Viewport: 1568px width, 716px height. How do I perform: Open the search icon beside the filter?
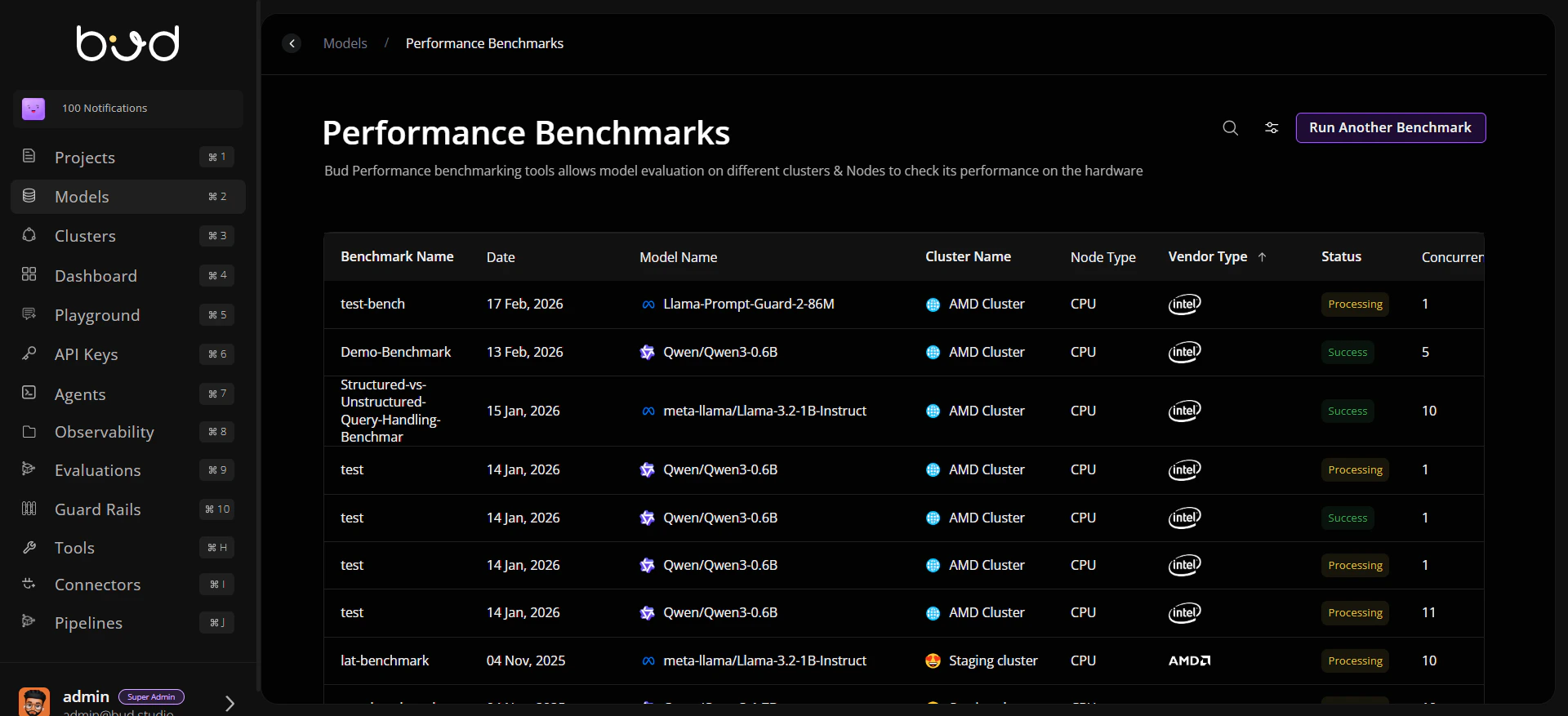pyautogui.click(x=1230, y=127)
